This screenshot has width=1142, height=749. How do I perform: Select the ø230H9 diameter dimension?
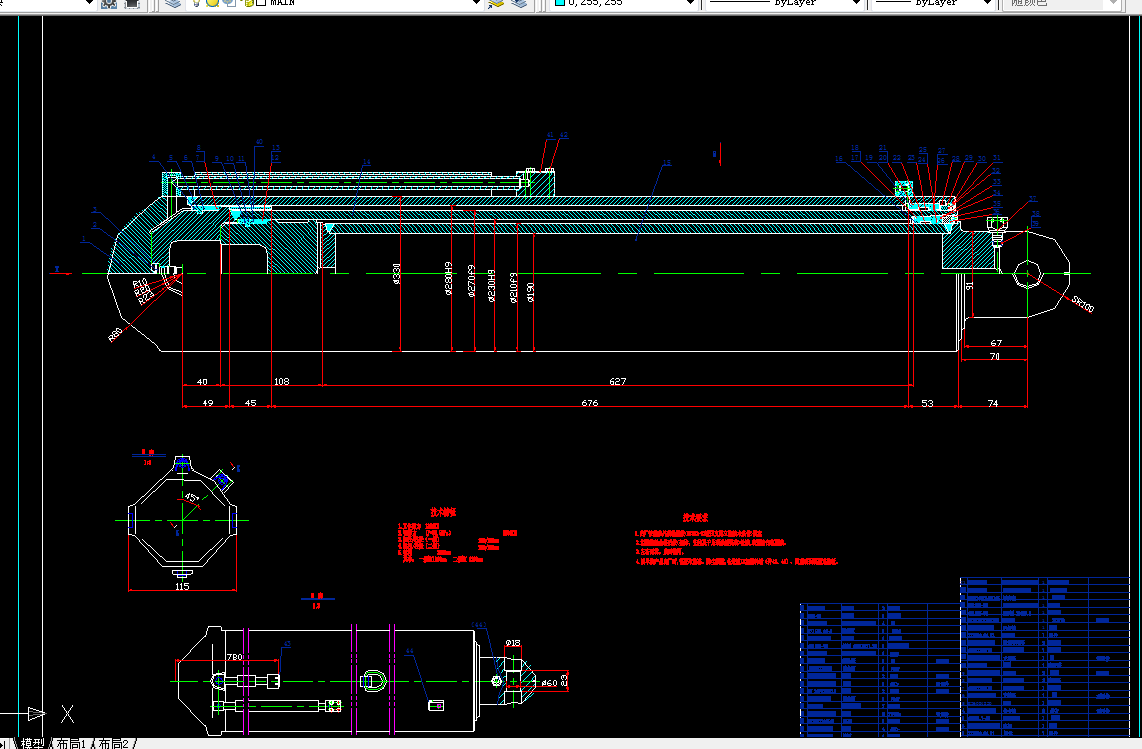(492, 286)
